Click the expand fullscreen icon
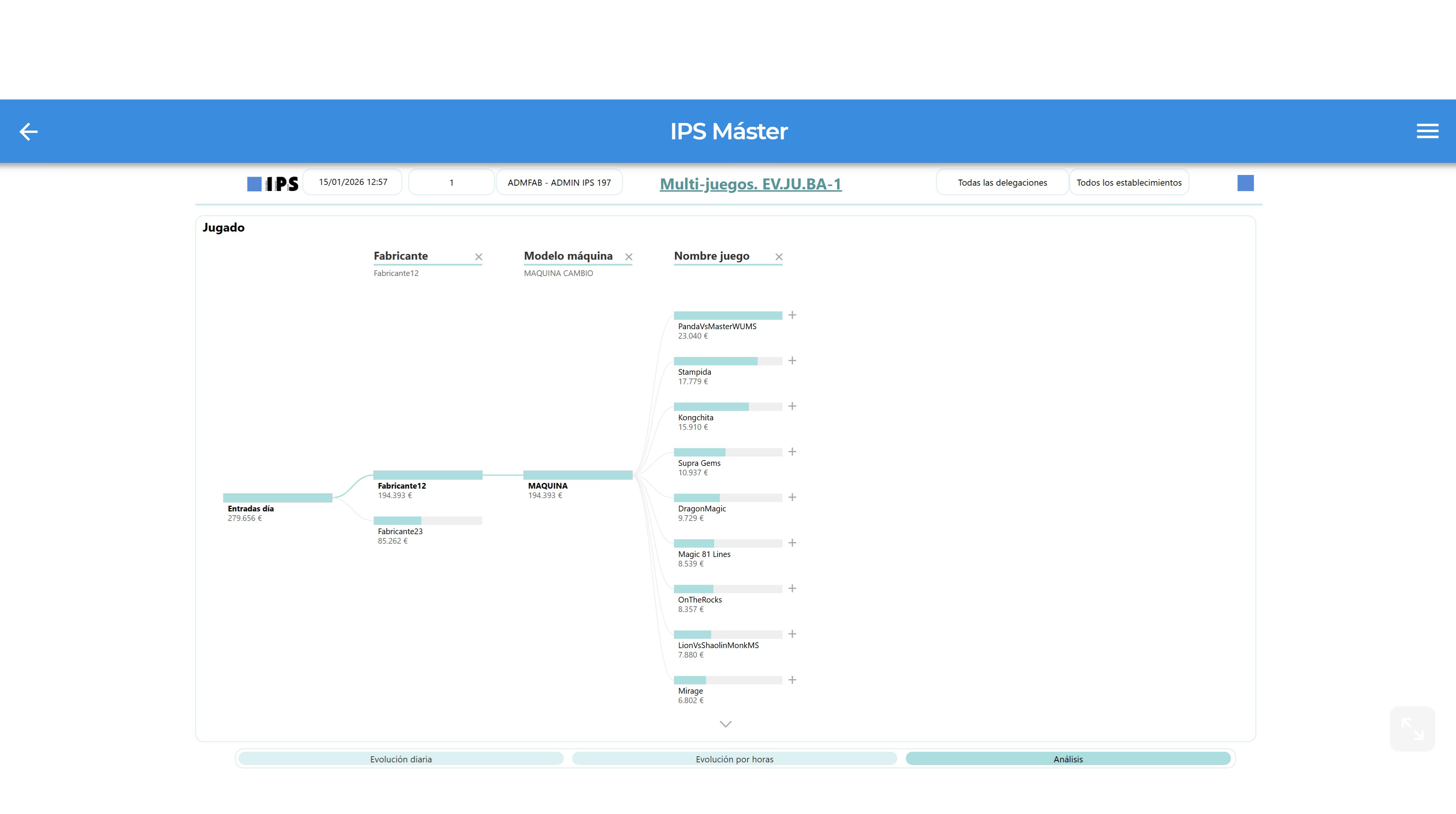 coord(1412,728)
